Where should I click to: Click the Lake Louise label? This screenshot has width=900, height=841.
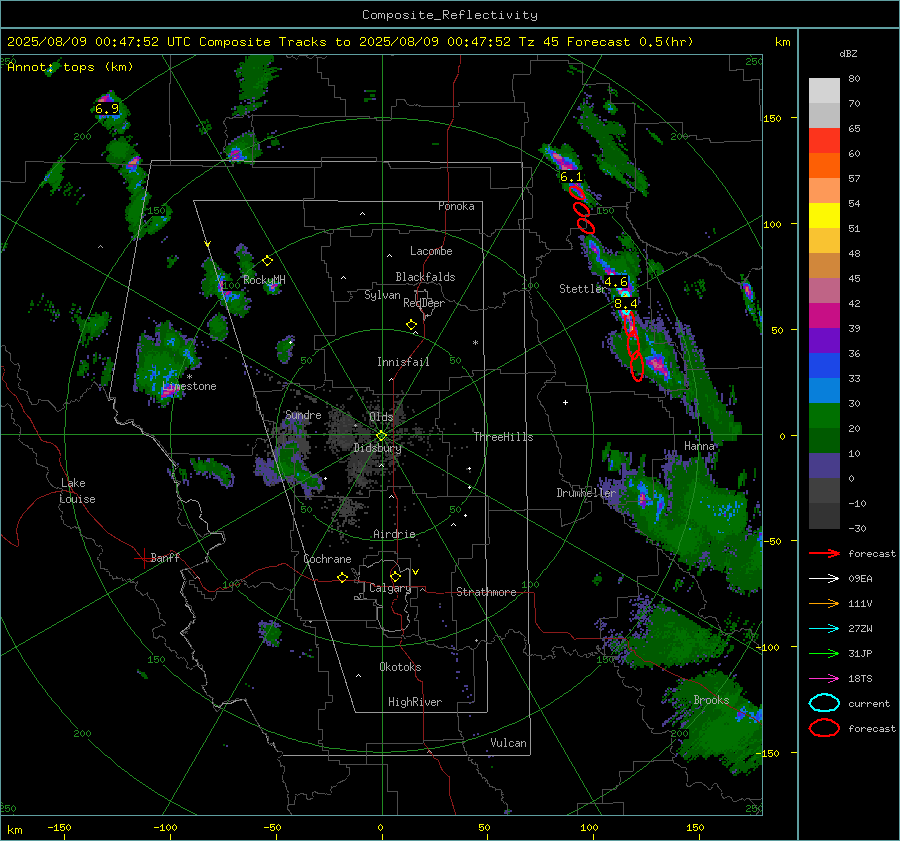click(78, 491)
